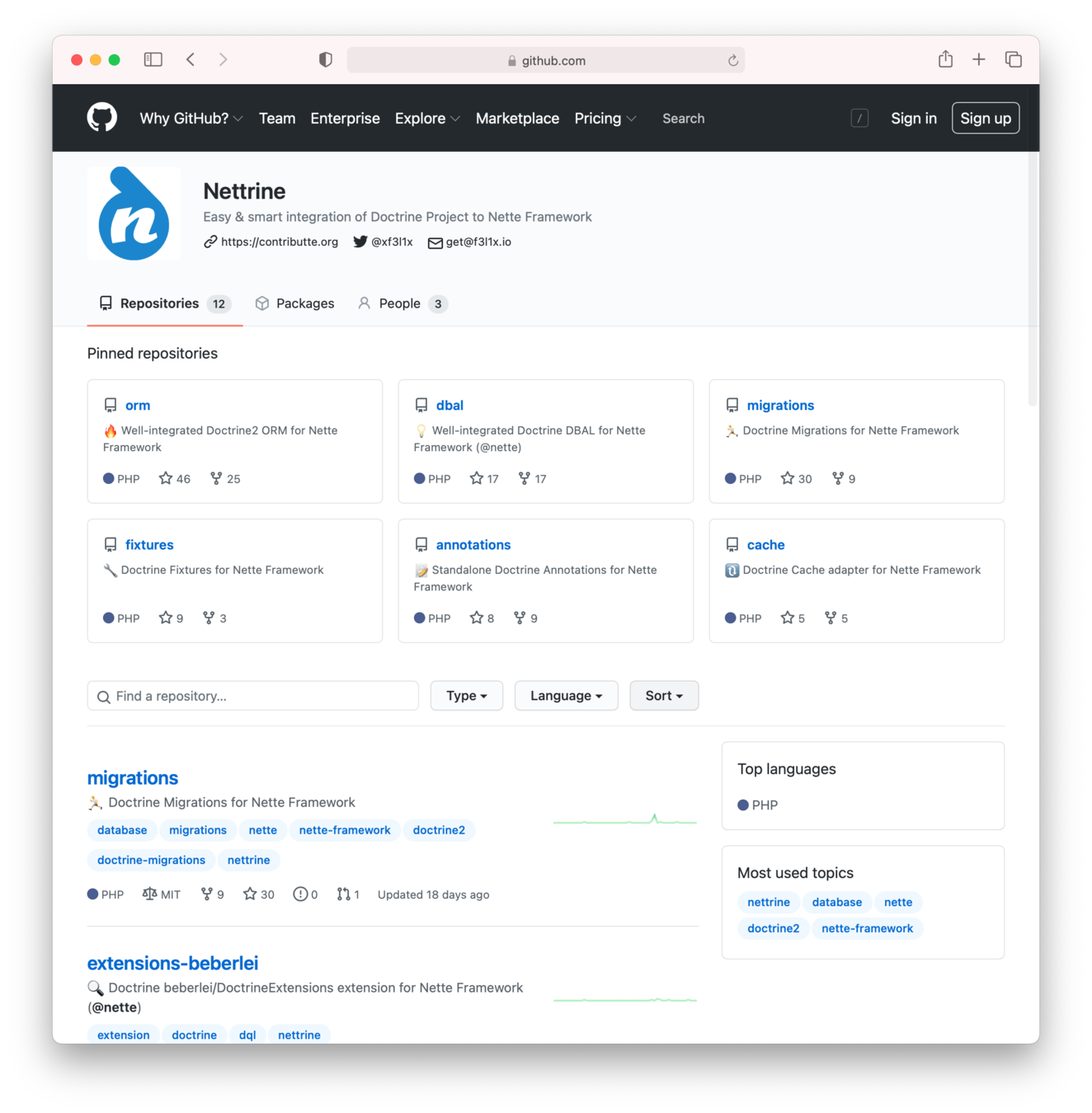The width and height of the screenshot is (1092, 1113).
Task: Click migrations activity sparkline graph
Action: coord(625,820)
